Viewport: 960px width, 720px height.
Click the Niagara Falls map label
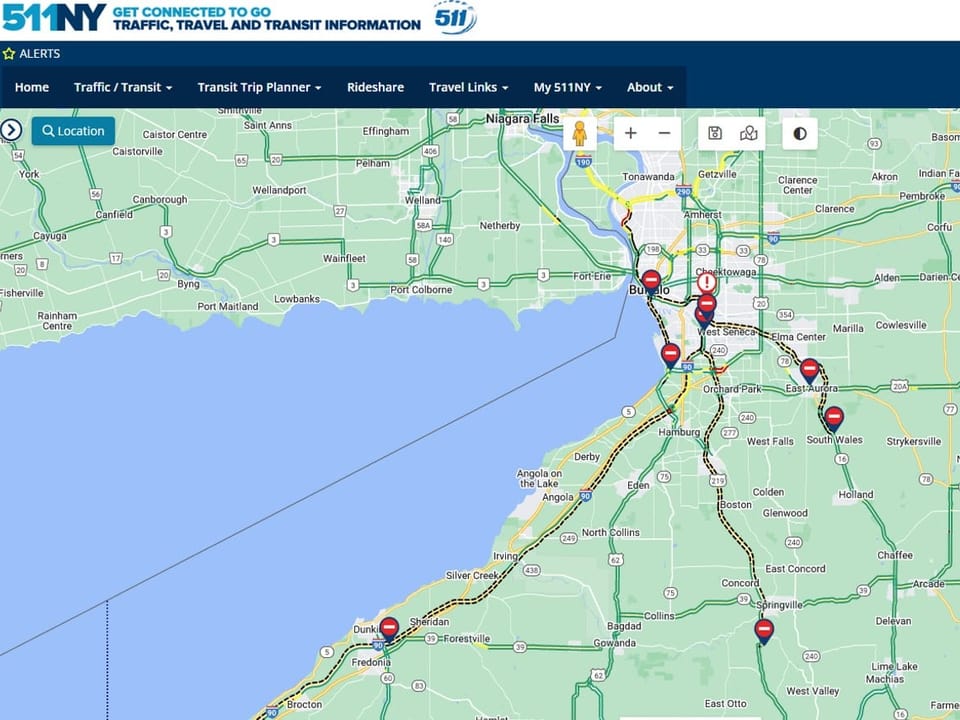[522, 119]
